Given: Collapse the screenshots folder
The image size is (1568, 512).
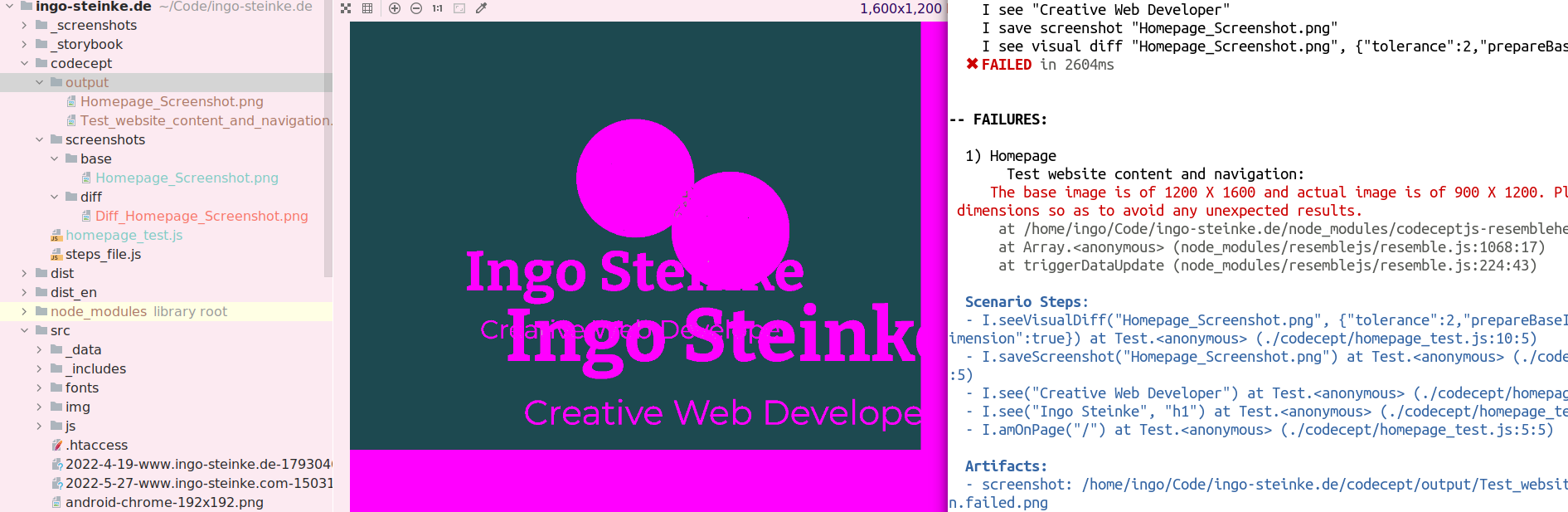Looking at the screenshot, I should (39, 139).
